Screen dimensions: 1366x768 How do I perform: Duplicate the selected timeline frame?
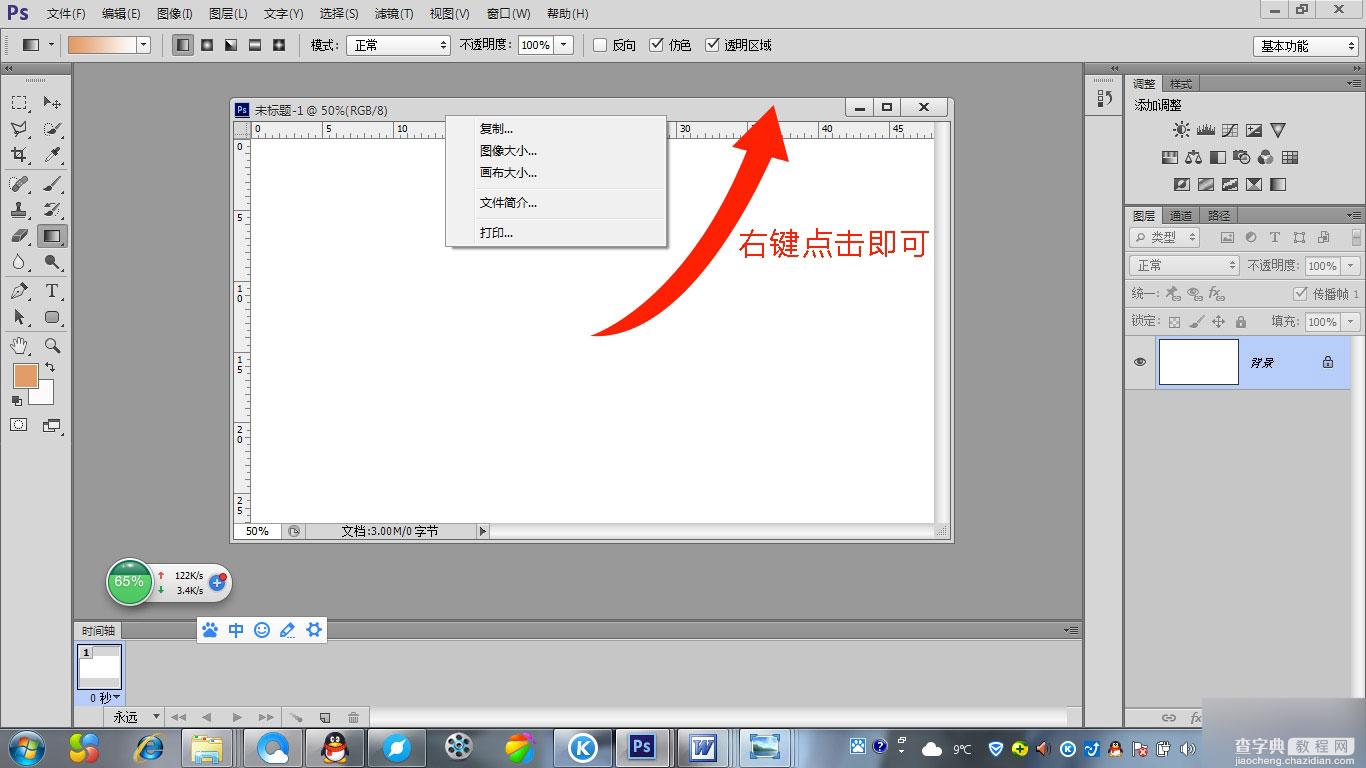[x=325, y=717]
